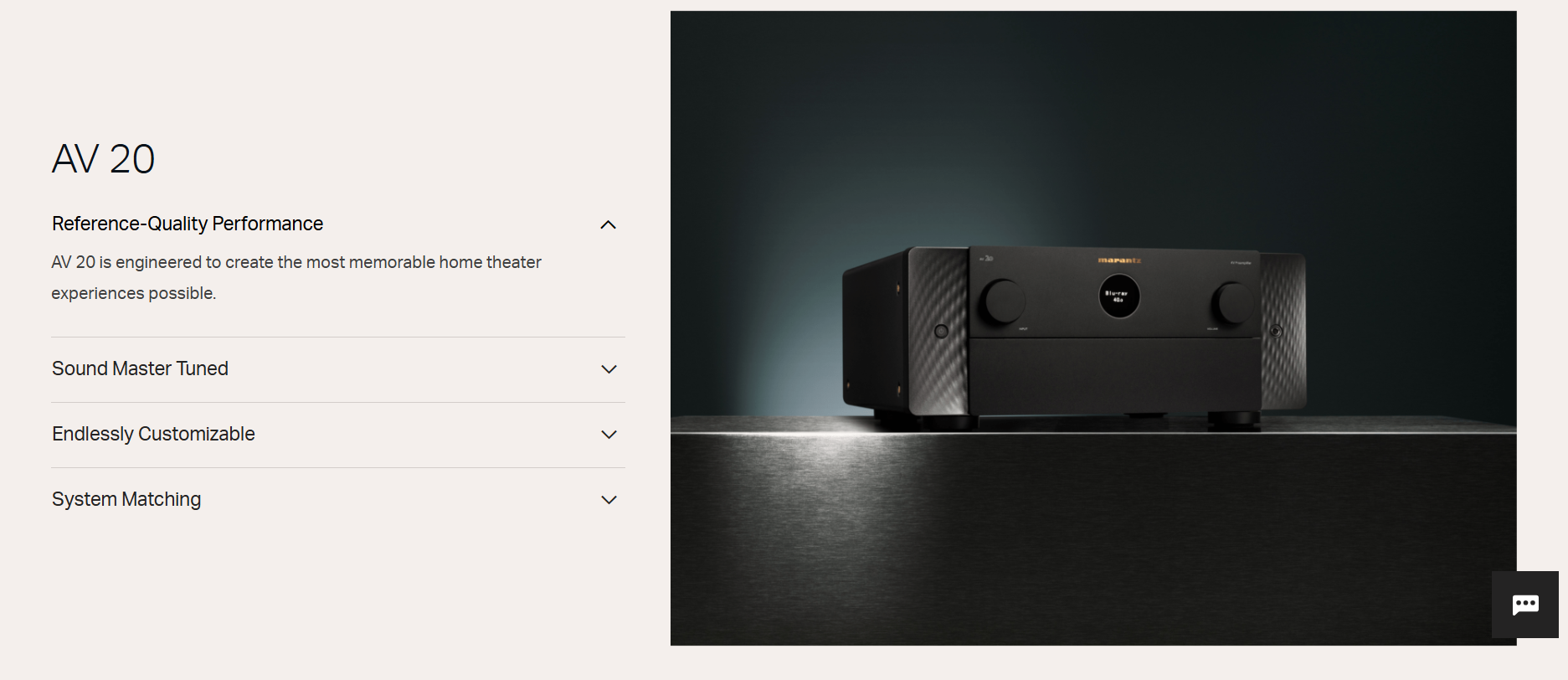Click the chevron beside Endlessly Customizable

pyautogui.click(x=609, y=435)
